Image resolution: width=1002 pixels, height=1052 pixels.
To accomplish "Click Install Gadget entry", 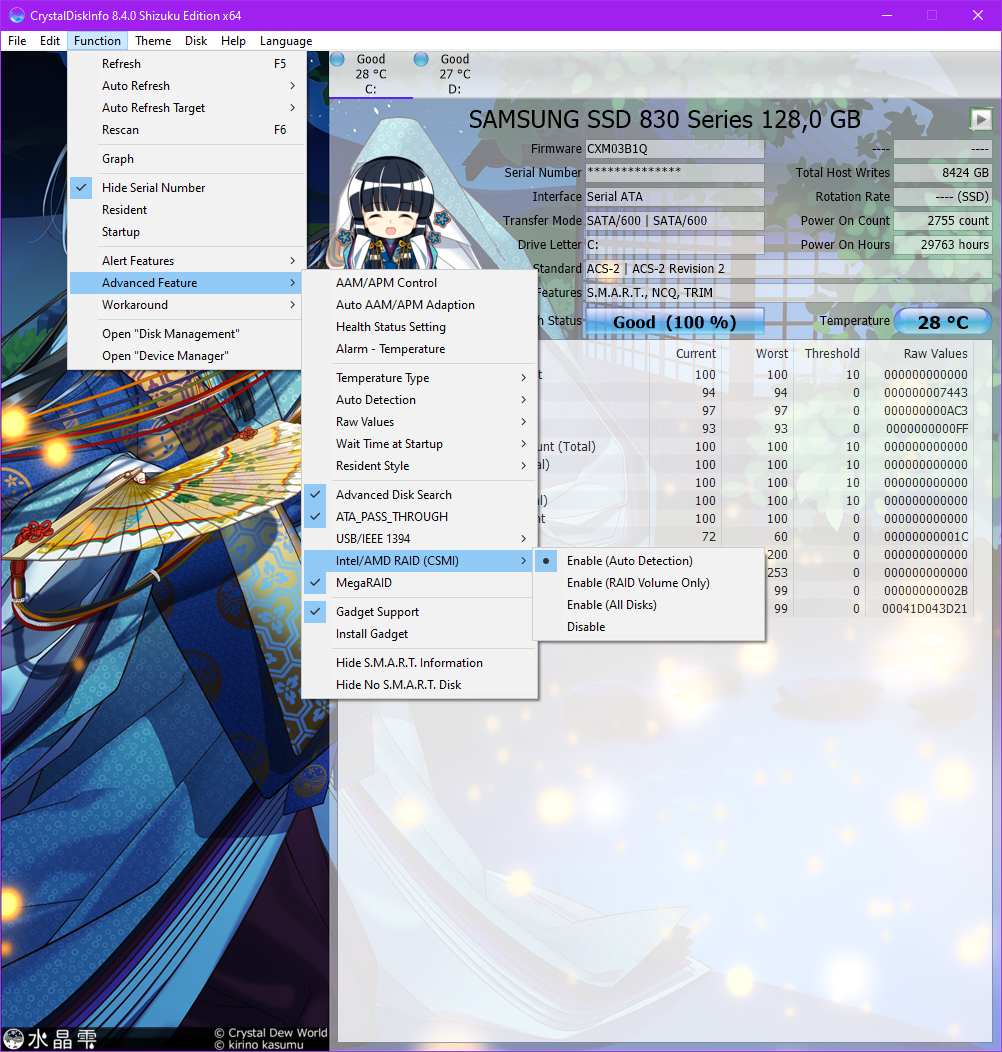I will 420,633.
